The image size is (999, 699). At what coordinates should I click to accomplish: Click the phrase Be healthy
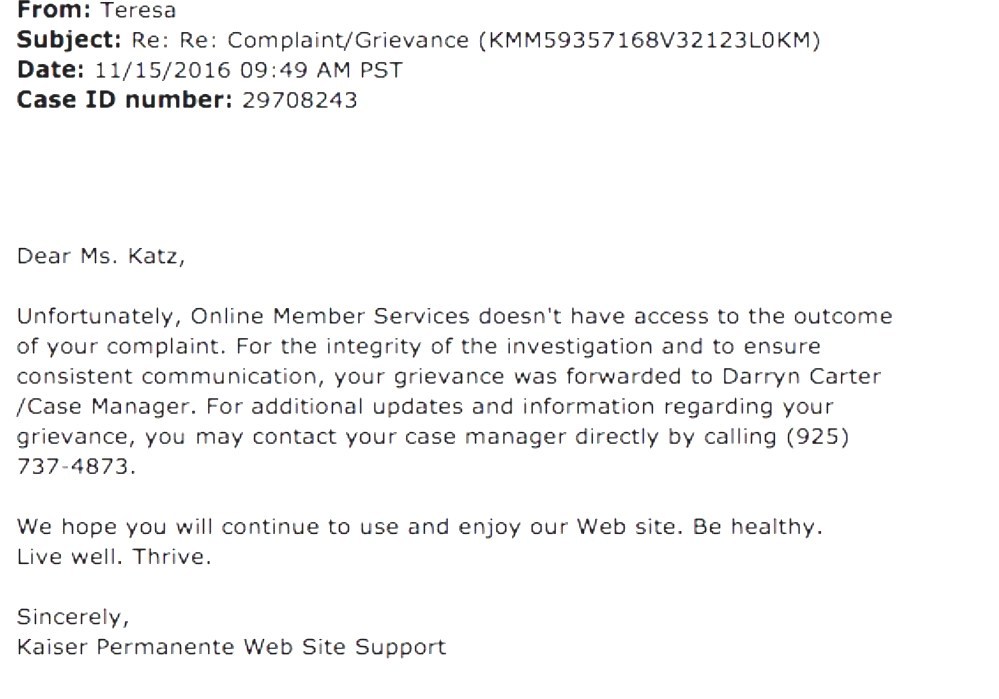[x=758, y=527]
